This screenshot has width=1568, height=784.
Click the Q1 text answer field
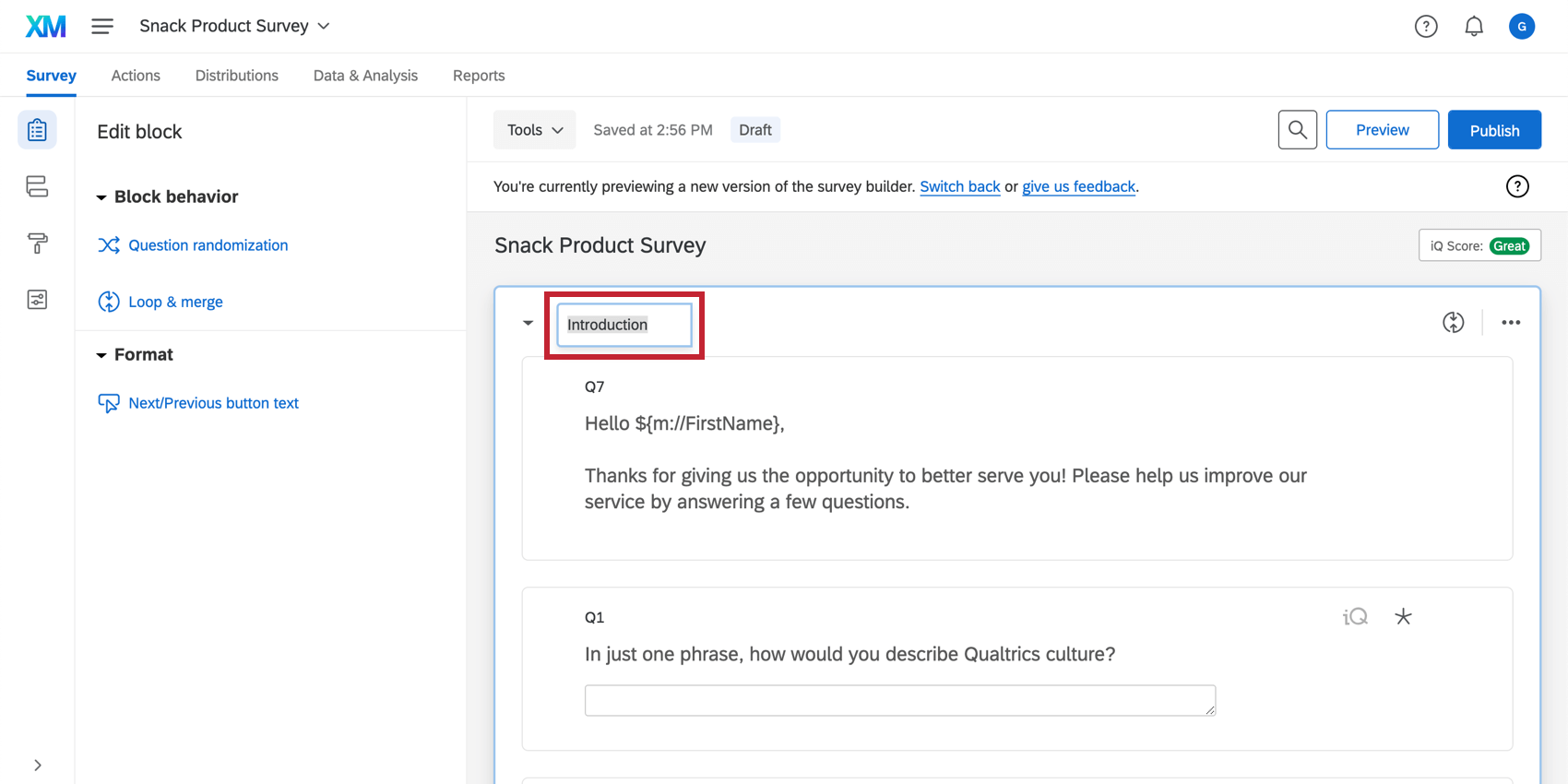pyautogui.click(x=899, y=700)
